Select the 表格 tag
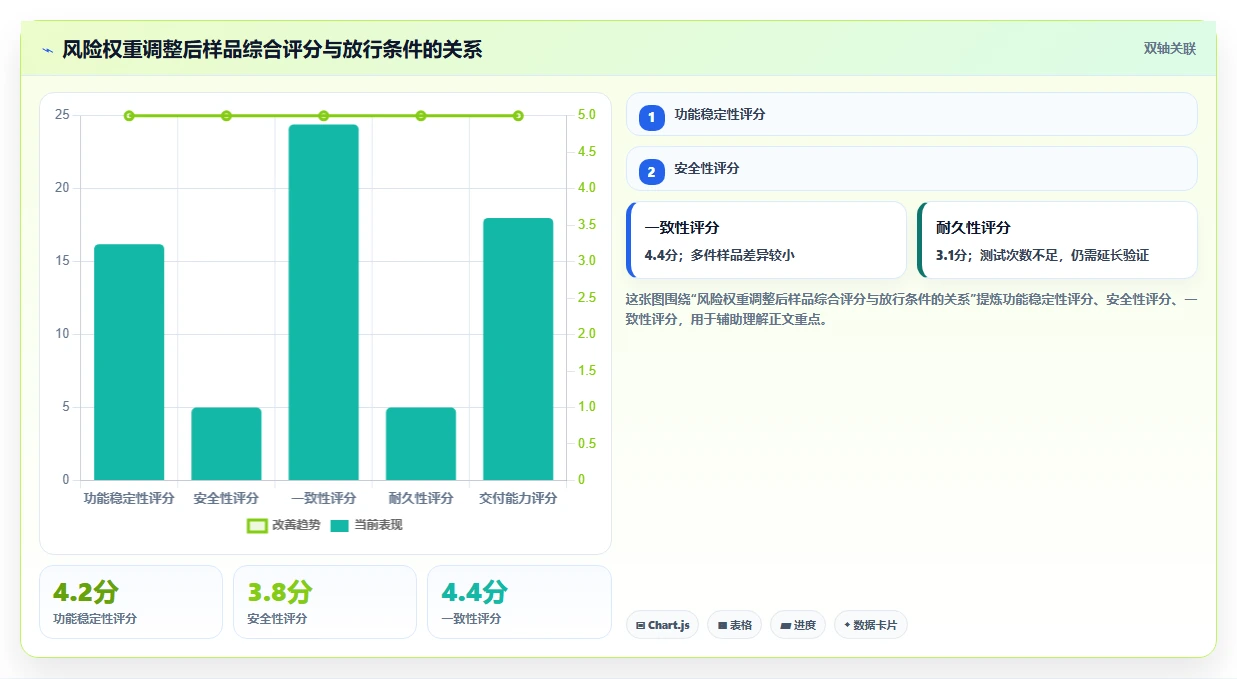 (x=734, y=625)
